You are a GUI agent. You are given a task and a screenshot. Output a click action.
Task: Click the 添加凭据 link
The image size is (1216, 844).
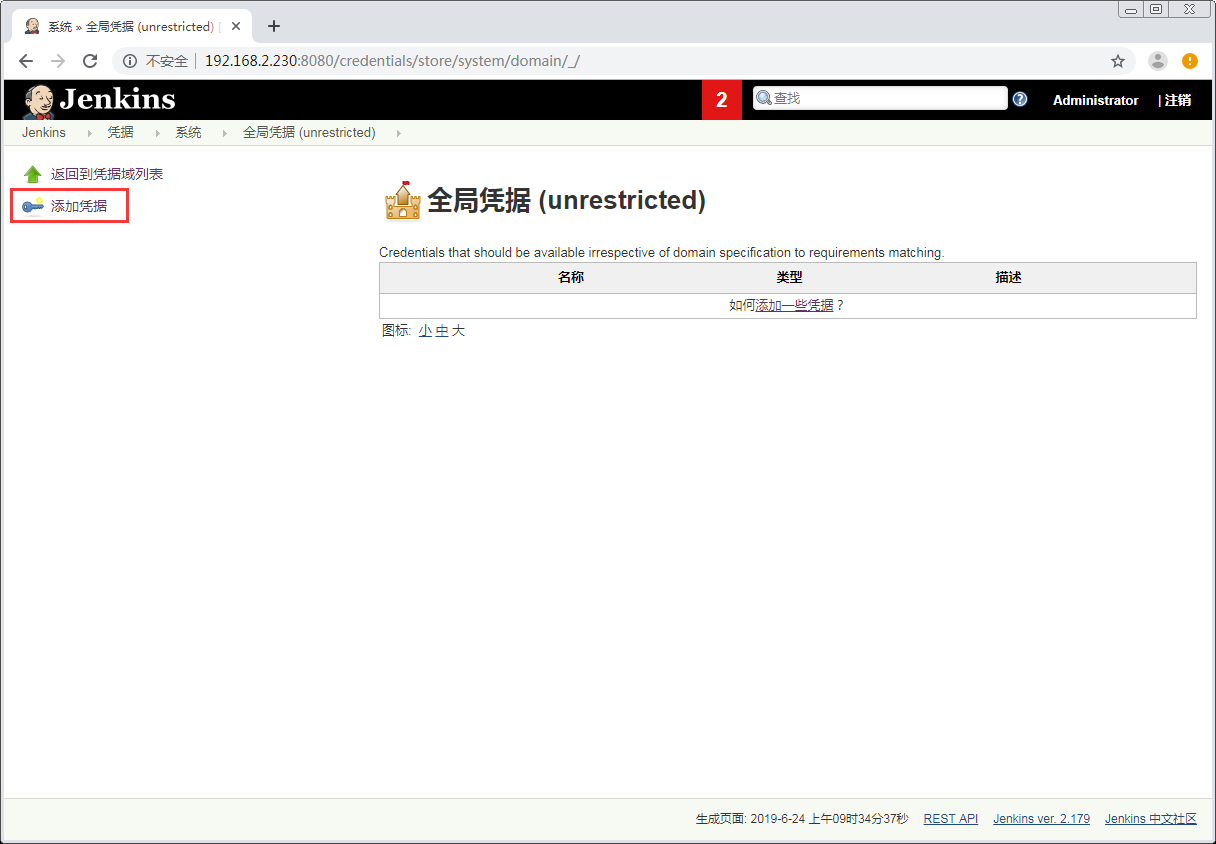pos(79,206)
